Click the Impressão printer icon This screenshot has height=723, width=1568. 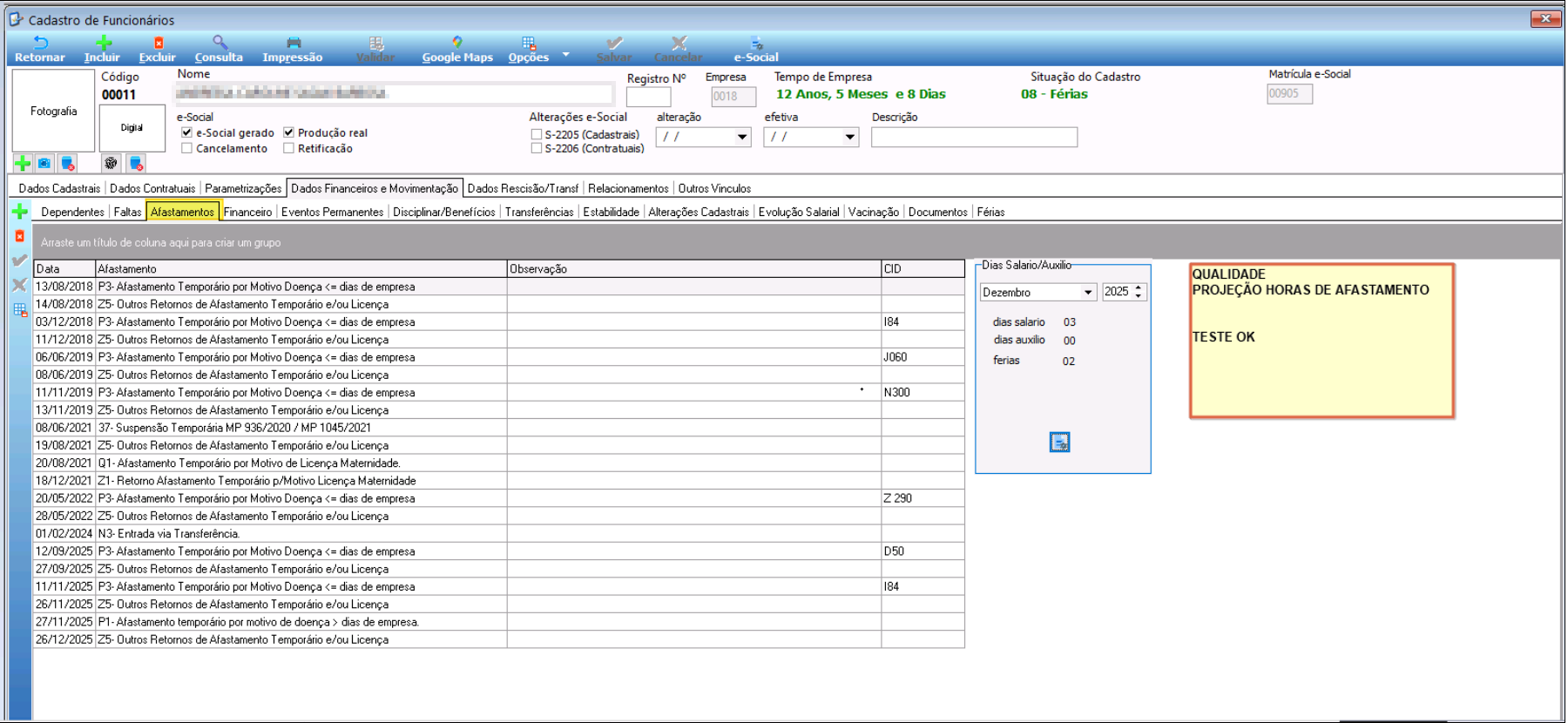coord(294,43)
